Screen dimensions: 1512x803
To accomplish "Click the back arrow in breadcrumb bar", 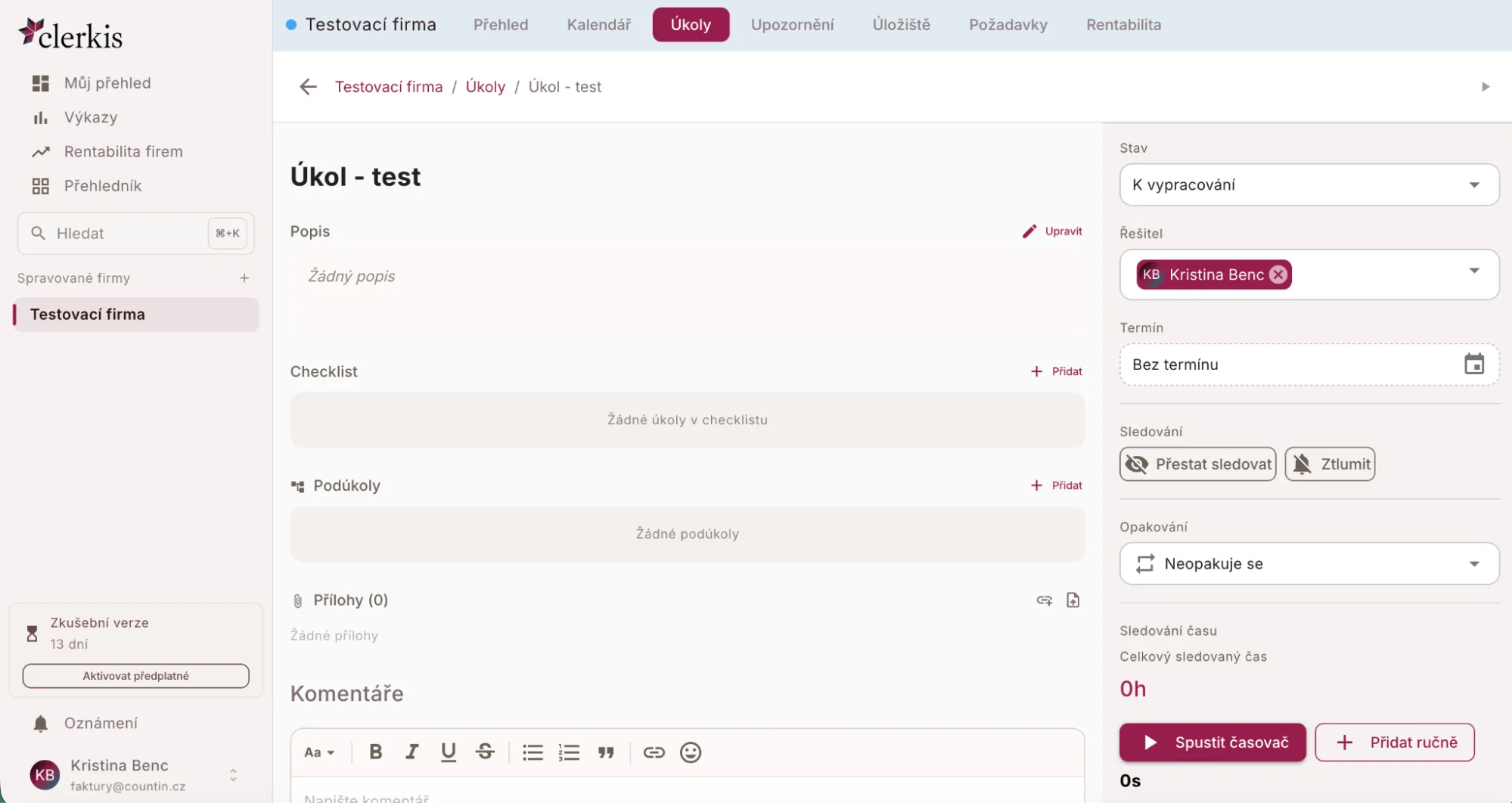I will click(308, 87).
